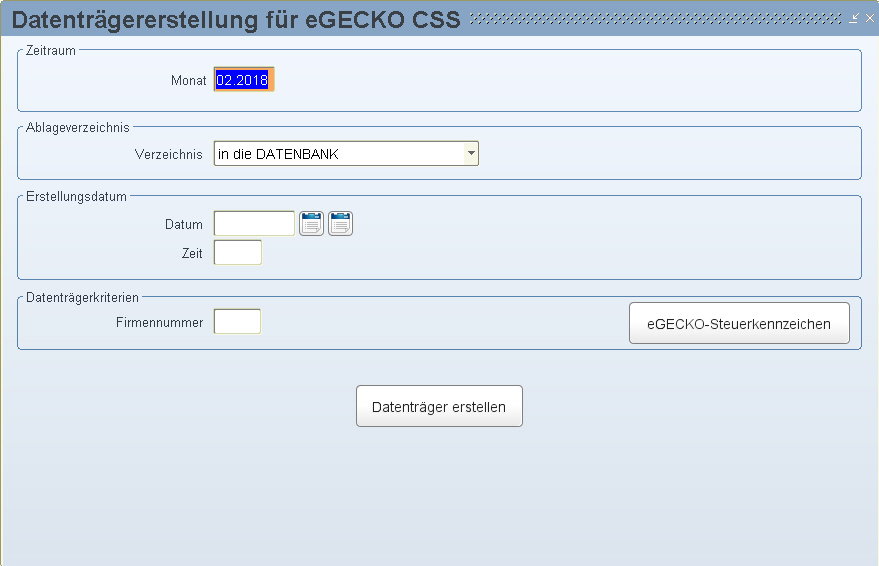Open the second calendar icon next to Datum
The height and width of the screenshot is (566, 879).
(x=340, y=224)
